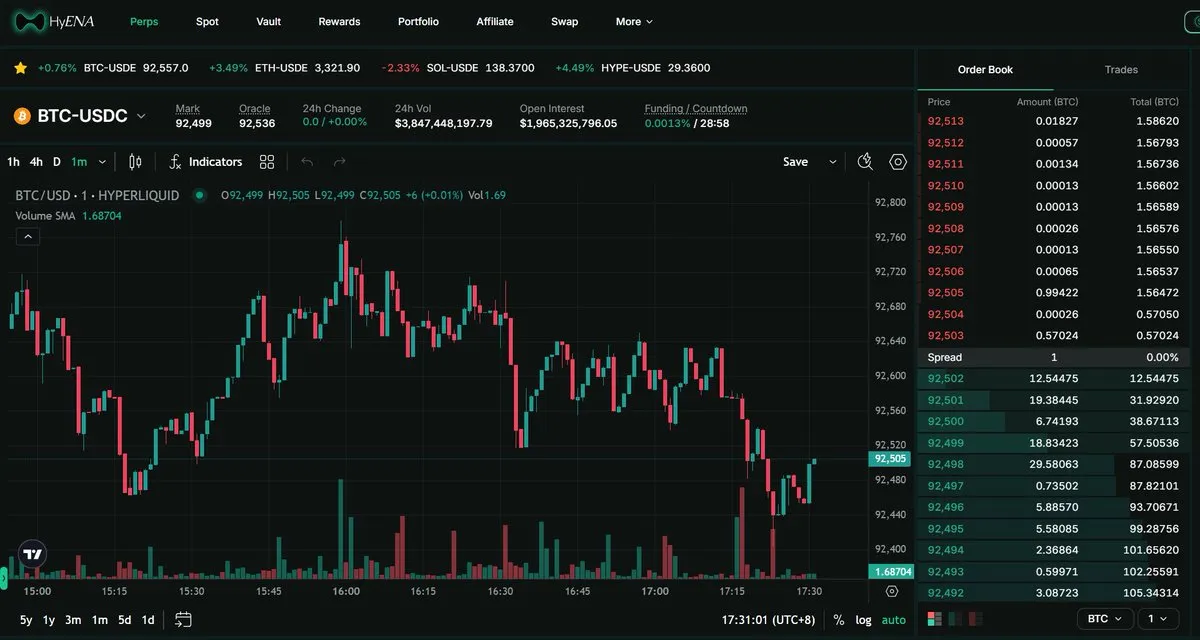Screen dimensions: 1200x640
Task: Click the Save chart button
Action: click(795, 162)
